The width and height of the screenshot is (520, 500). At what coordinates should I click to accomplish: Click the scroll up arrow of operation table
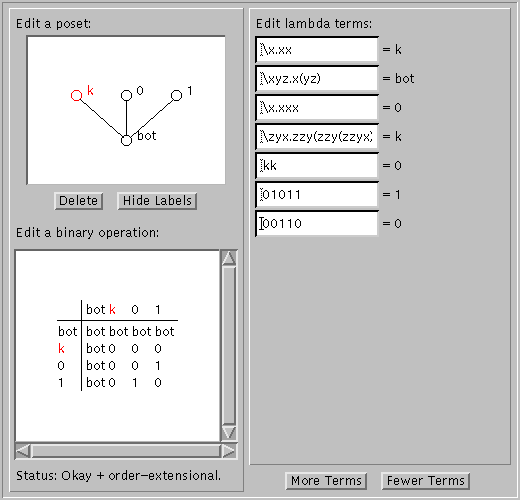click(229, 258)
